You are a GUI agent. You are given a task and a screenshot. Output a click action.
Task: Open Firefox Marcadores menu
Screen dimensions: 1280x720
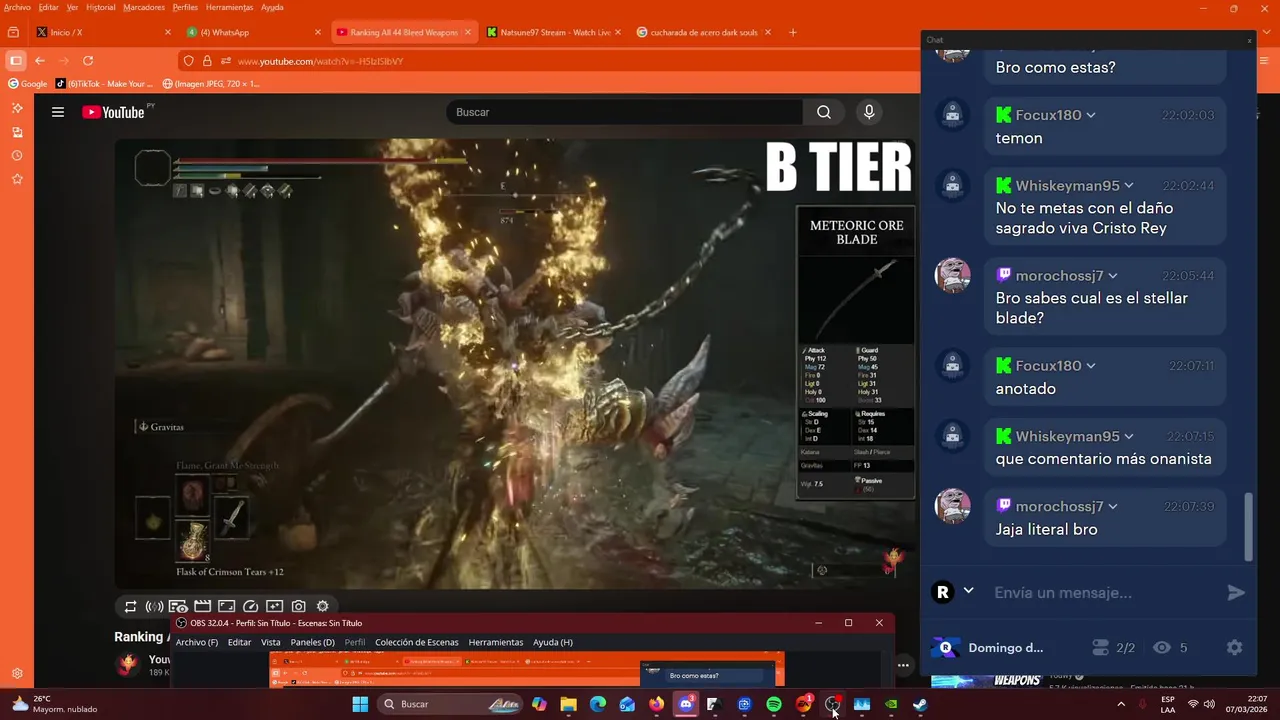point(144,7)
